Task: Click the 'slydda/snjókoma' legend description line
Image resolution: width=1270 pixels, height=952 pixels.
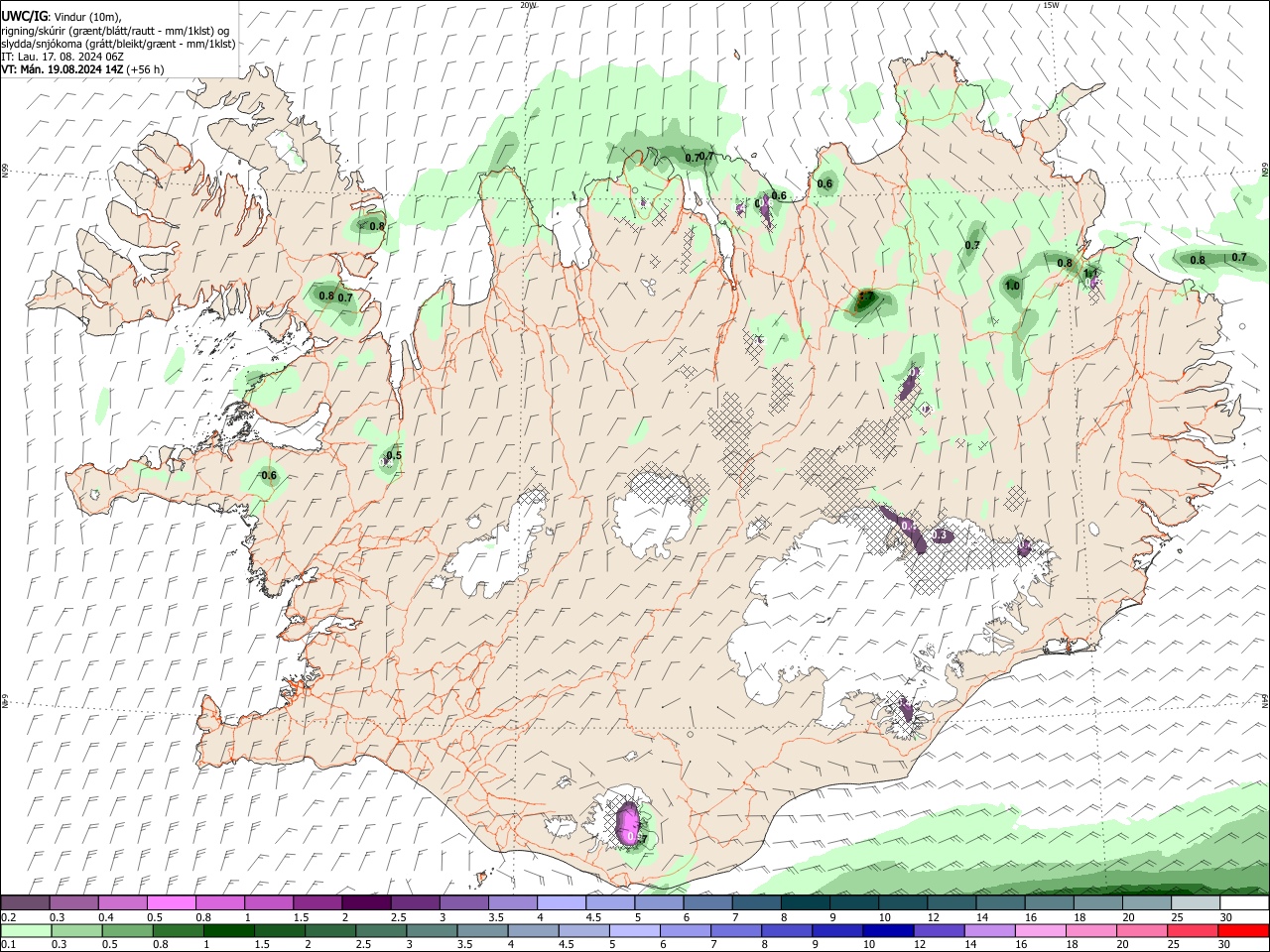Action: [118, 44]
